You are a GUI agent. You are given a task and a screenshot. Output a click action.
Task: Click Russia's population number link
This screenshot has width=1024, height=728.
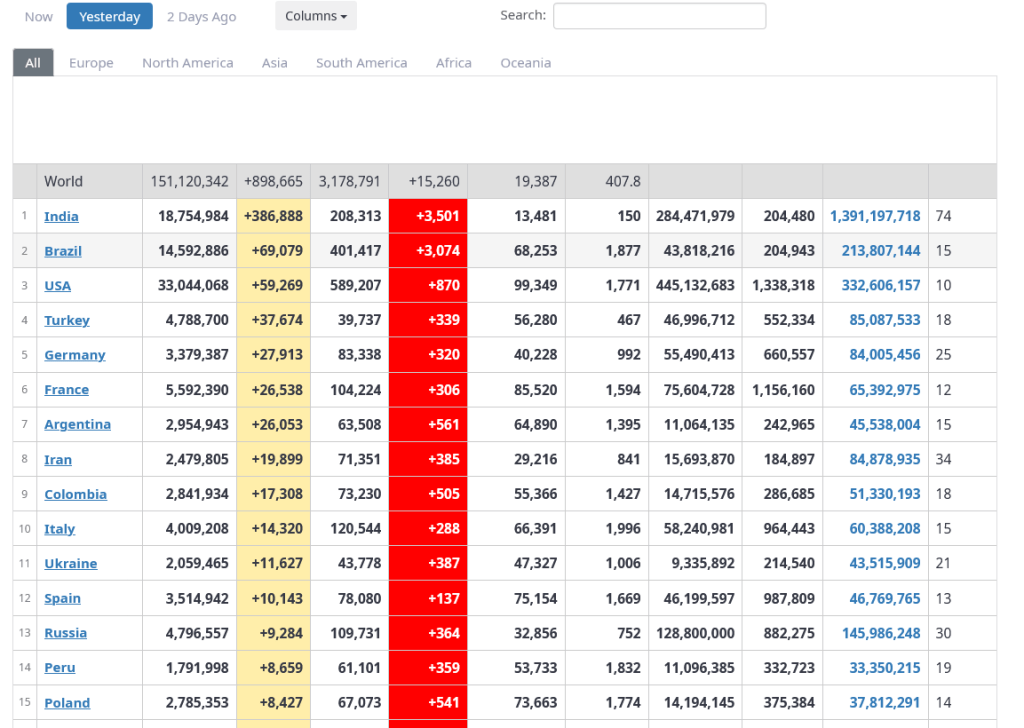pyautogui.click(x=875, y=633)
